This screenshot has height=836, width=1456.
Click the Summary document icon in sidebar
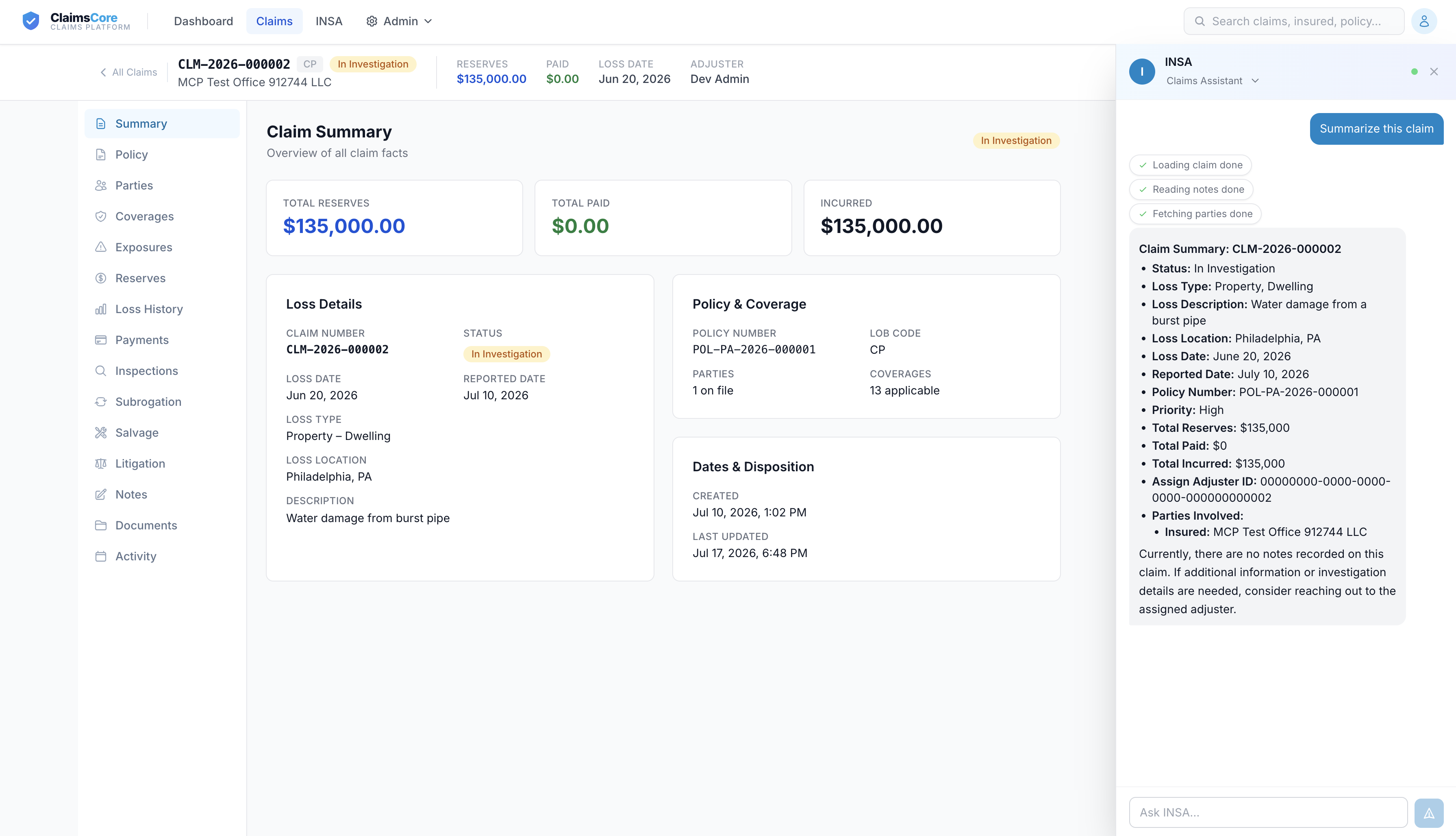[x=101, y=124]
